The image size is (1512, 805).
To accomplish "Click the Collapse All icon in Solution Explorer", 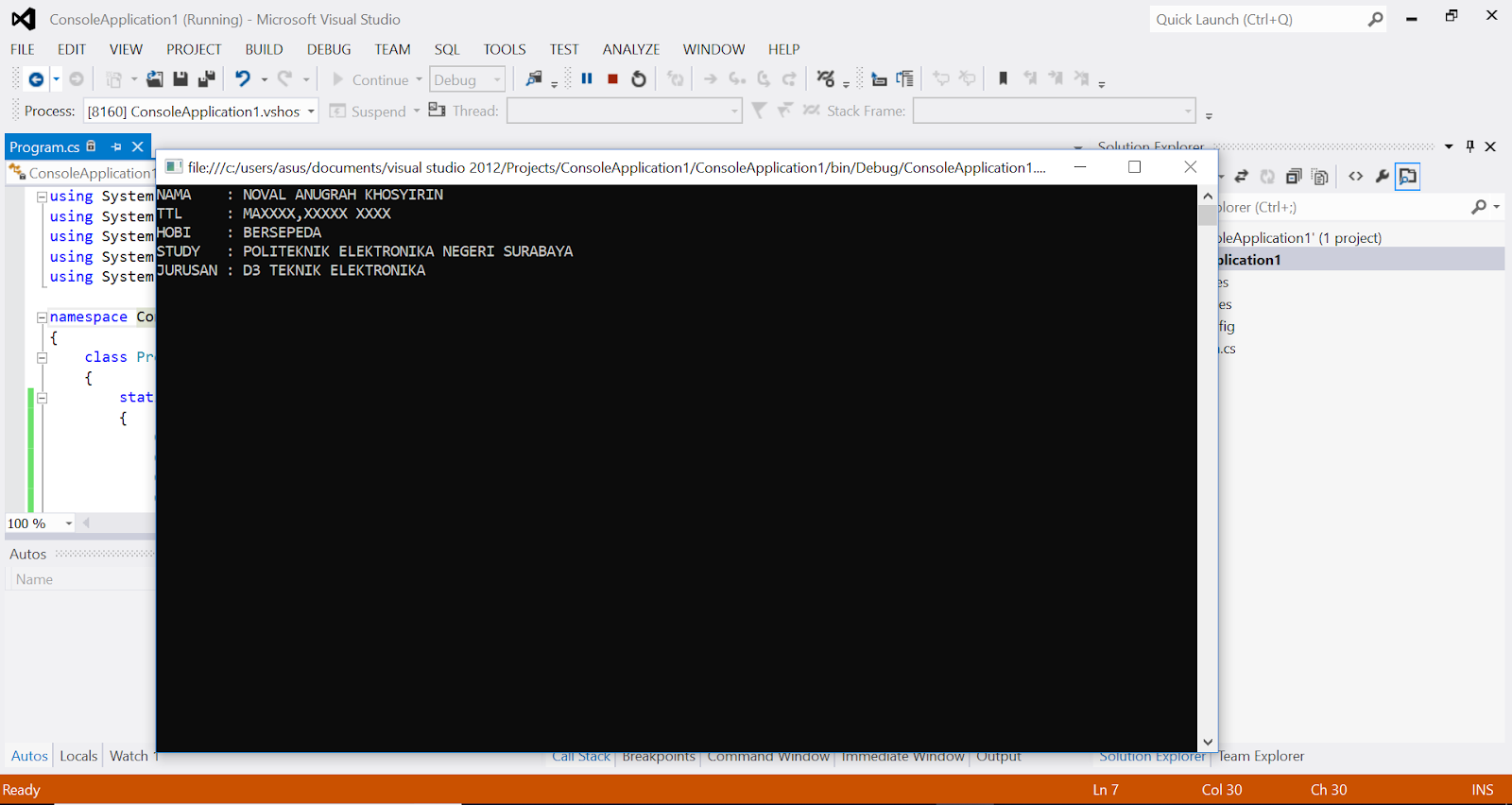I will (x=1294, y=177).
